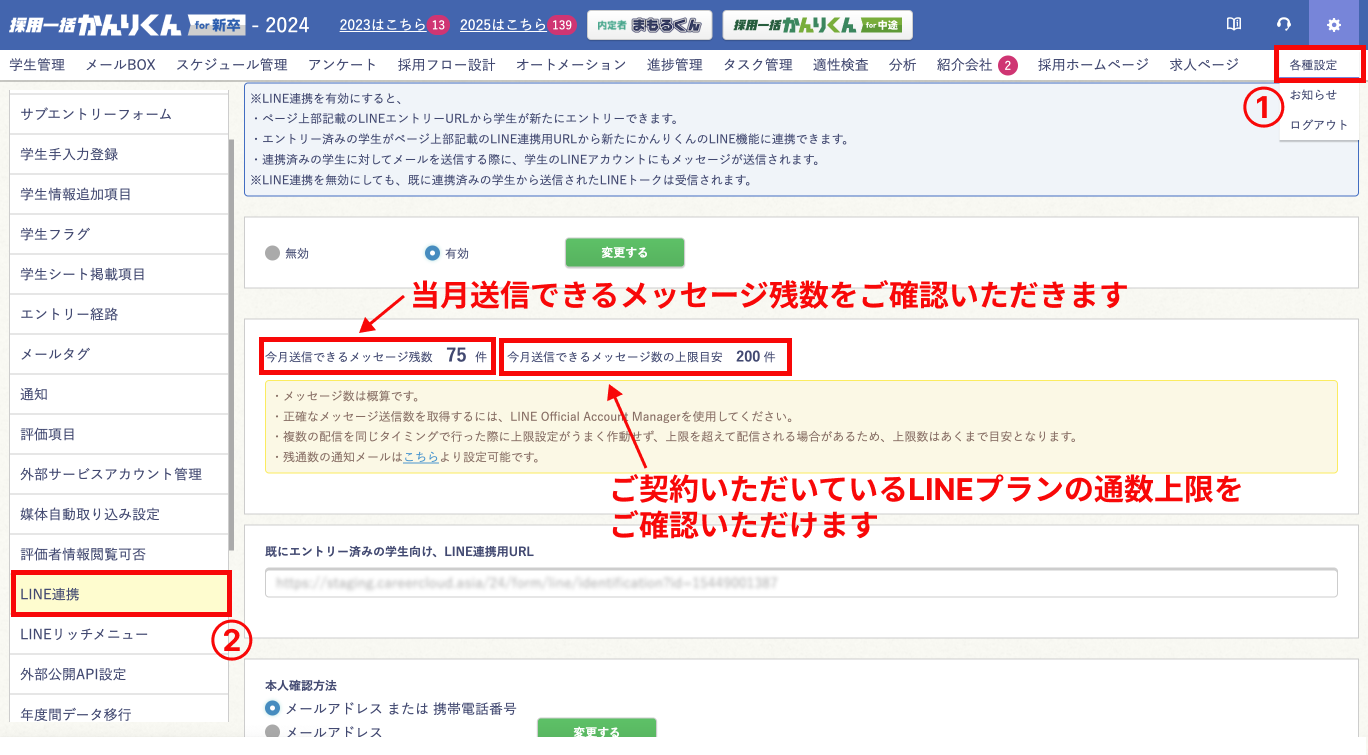Open 学生フラグ in the sidebar
The width and height of the screenshot is (1368, 755).
[119, 234]
